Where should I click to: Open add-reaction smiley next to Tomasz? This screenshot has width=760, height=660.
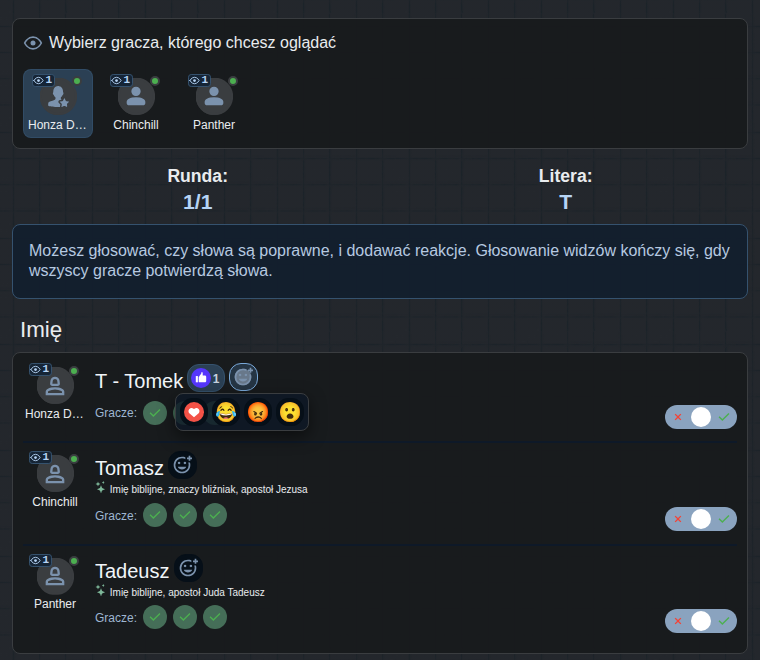pyautogui.click(x=182, y=465)
